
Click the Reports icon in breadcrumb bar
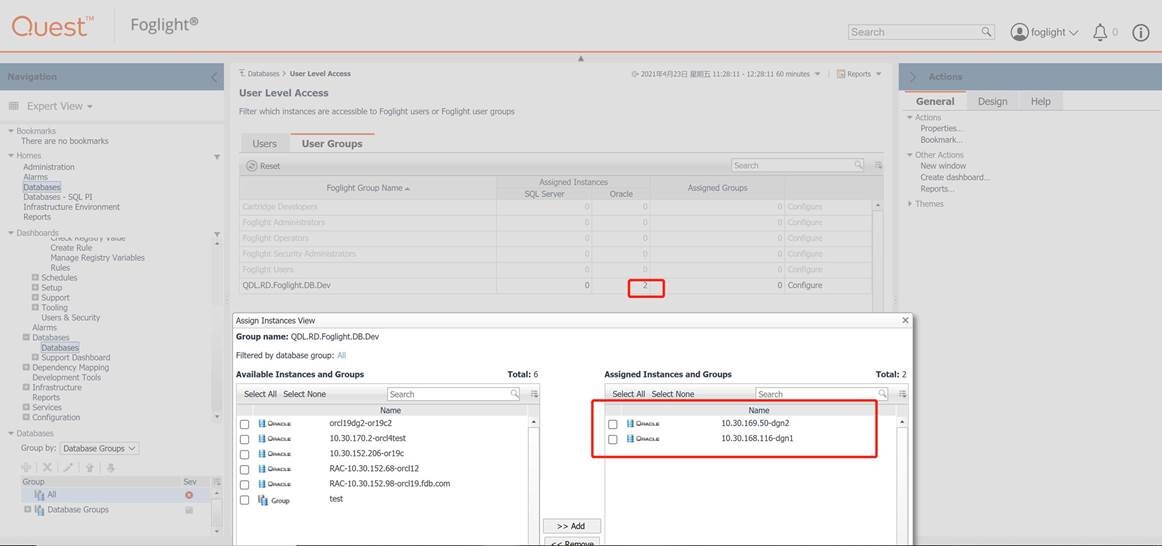coord(841,74)
